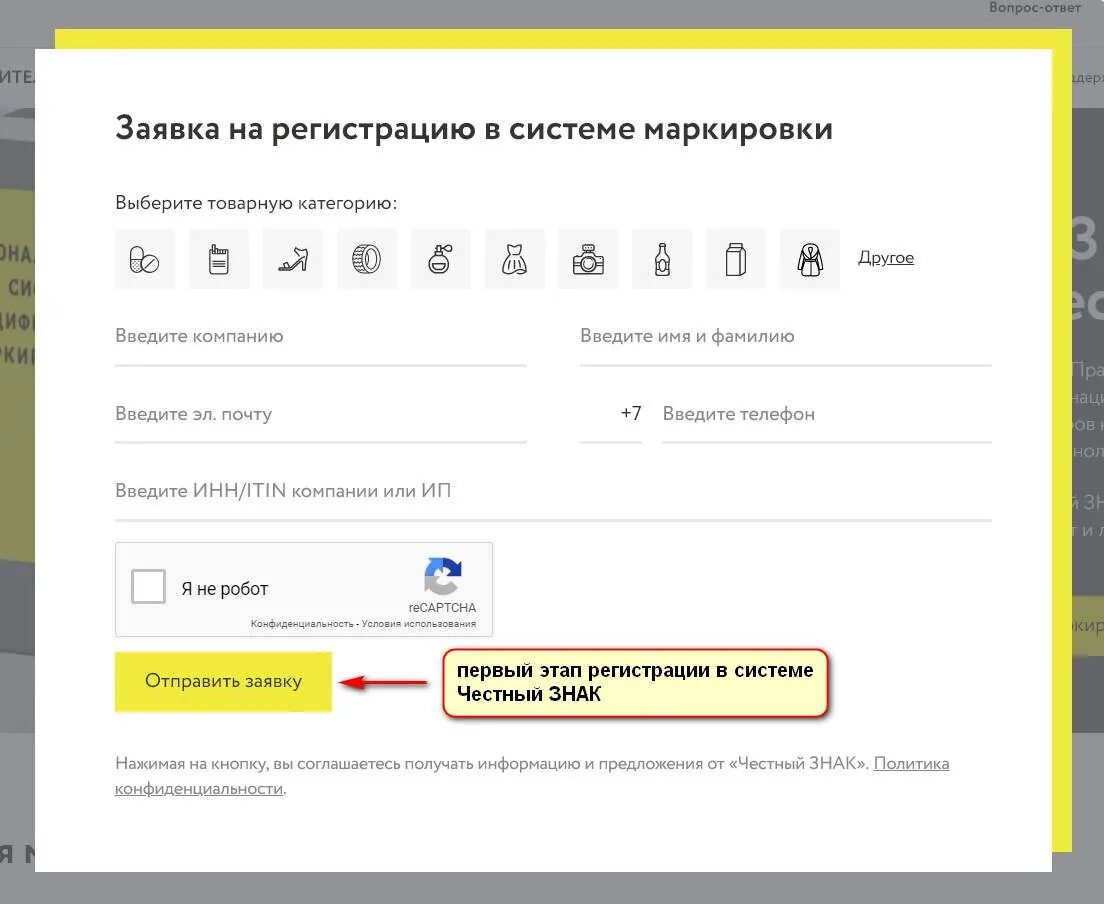Pick the perfume bottle category icon
Viewport: 1104px width, 904px height.
coord(441,259)
